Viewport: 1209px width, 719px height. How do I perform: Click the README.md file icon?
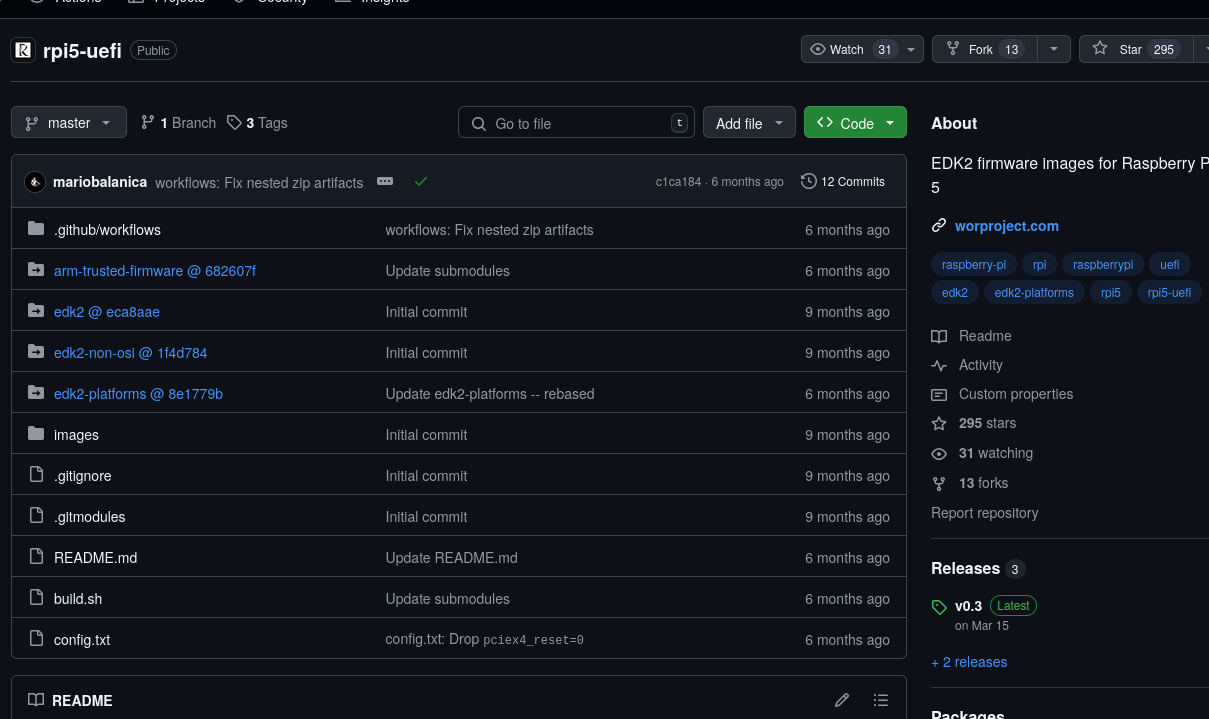[x=36, y=557]
